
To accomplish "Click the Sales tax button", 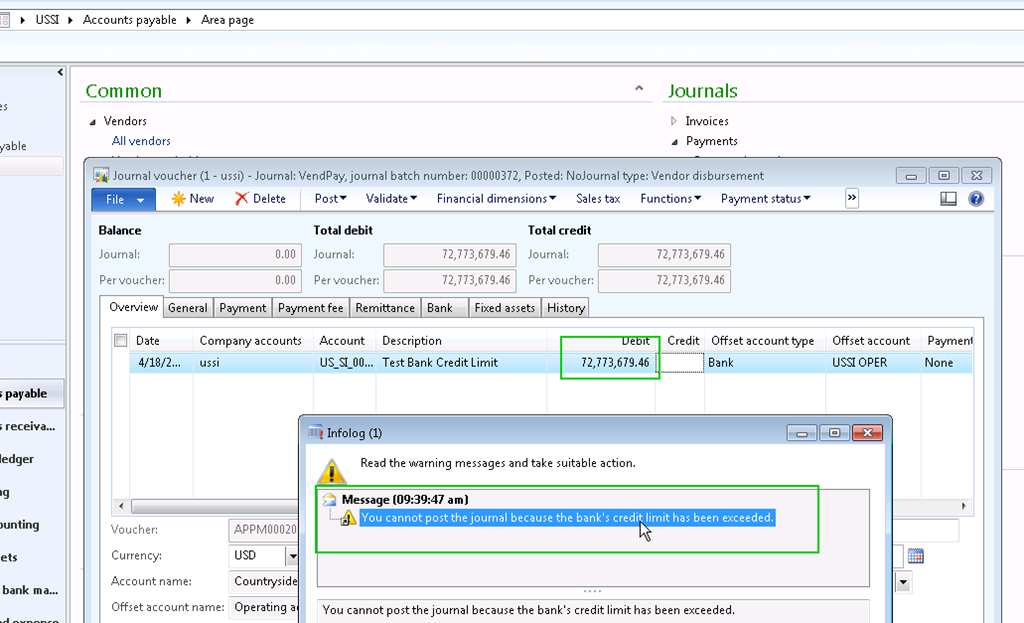I will point(598,199).
